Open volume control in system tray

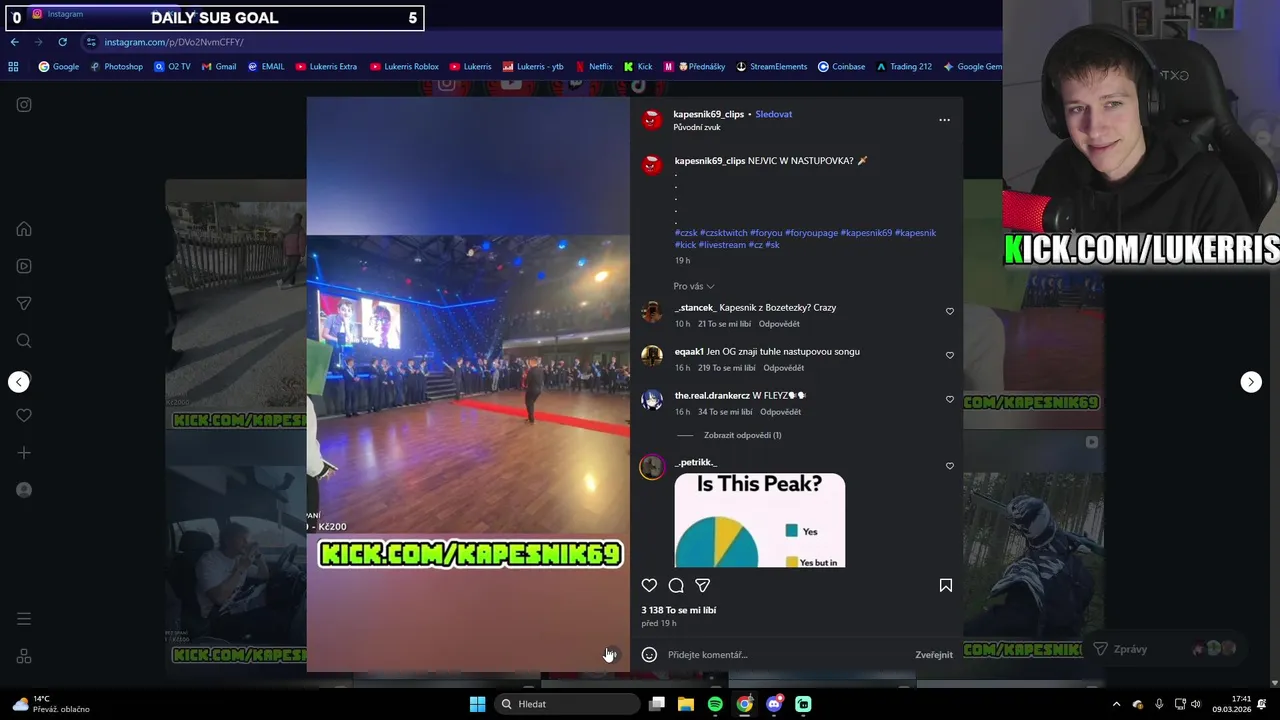pyautogui.click(x=1196, y=704)
